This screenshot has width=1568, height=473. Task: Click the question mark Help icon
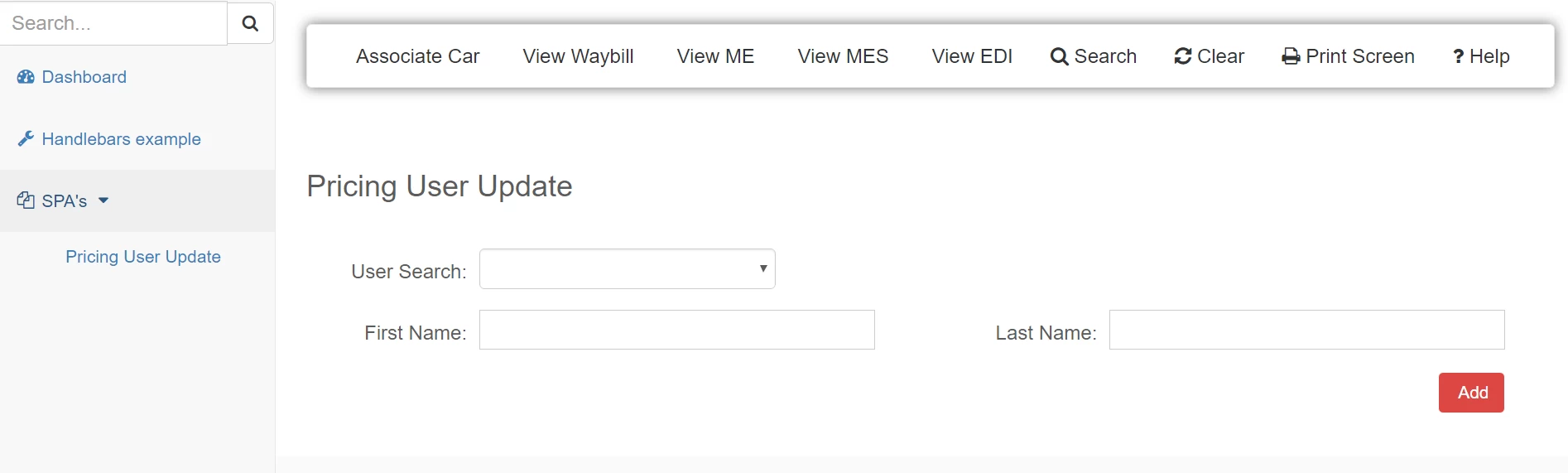pos(1459,56)
